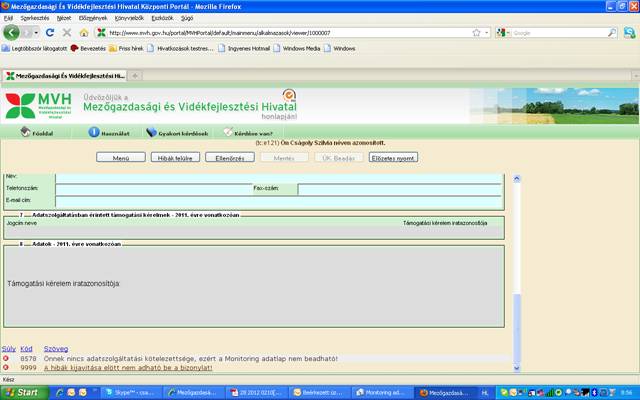Screen dimensions: 640x400
Task: Open the Fájl menu
Action: pos(8,18)
